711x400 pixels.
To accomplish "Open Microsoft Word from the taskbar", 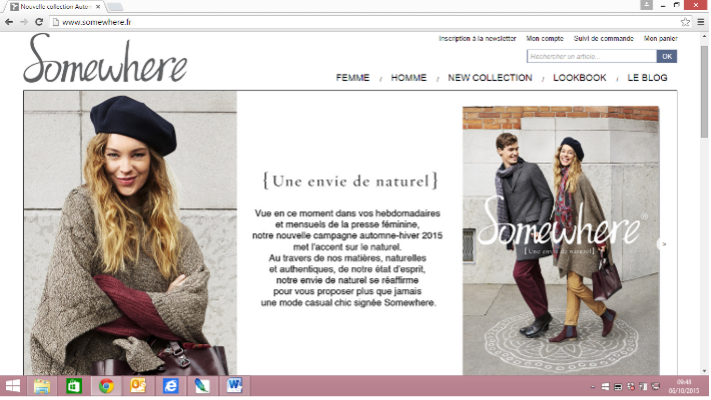I will (x=234, y=385).
